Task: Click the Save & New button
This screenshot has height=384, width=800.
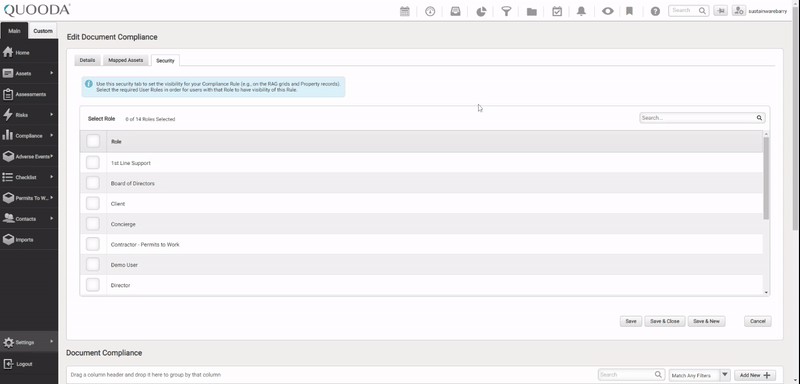Action: (707, 321)
